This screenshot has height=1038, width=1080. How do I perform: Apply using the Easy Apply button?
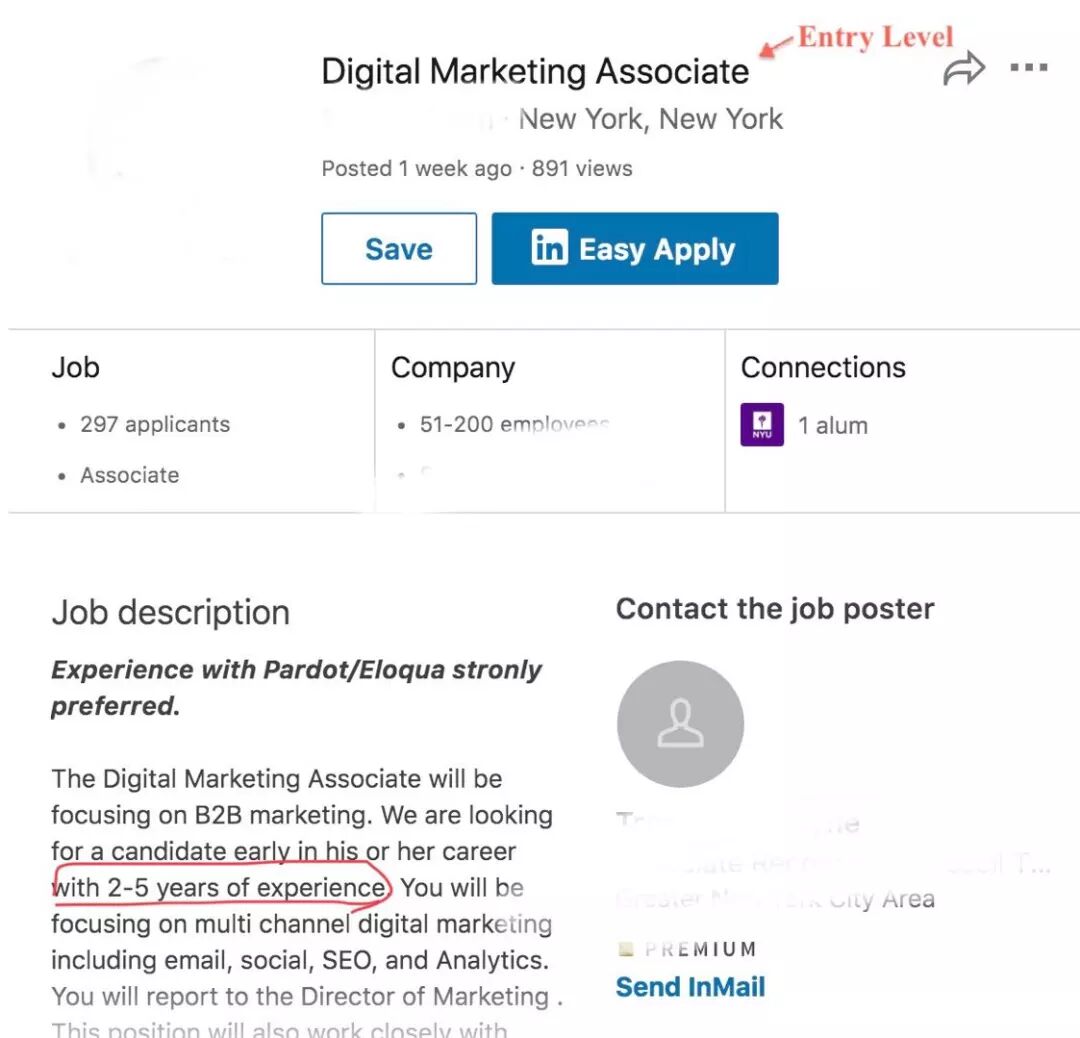tap(634, 249)
